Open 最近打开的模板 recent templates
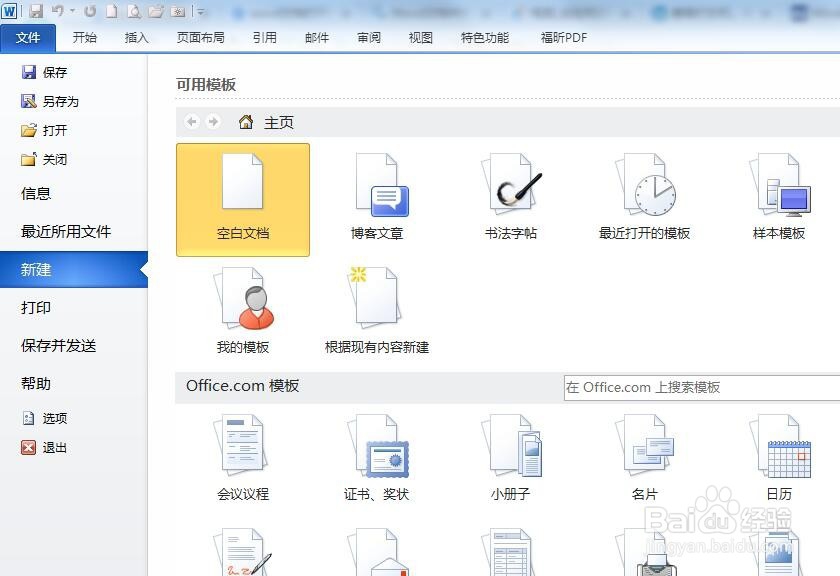Image resolution: width=840 pixels, height=576 pixels. 645,195
